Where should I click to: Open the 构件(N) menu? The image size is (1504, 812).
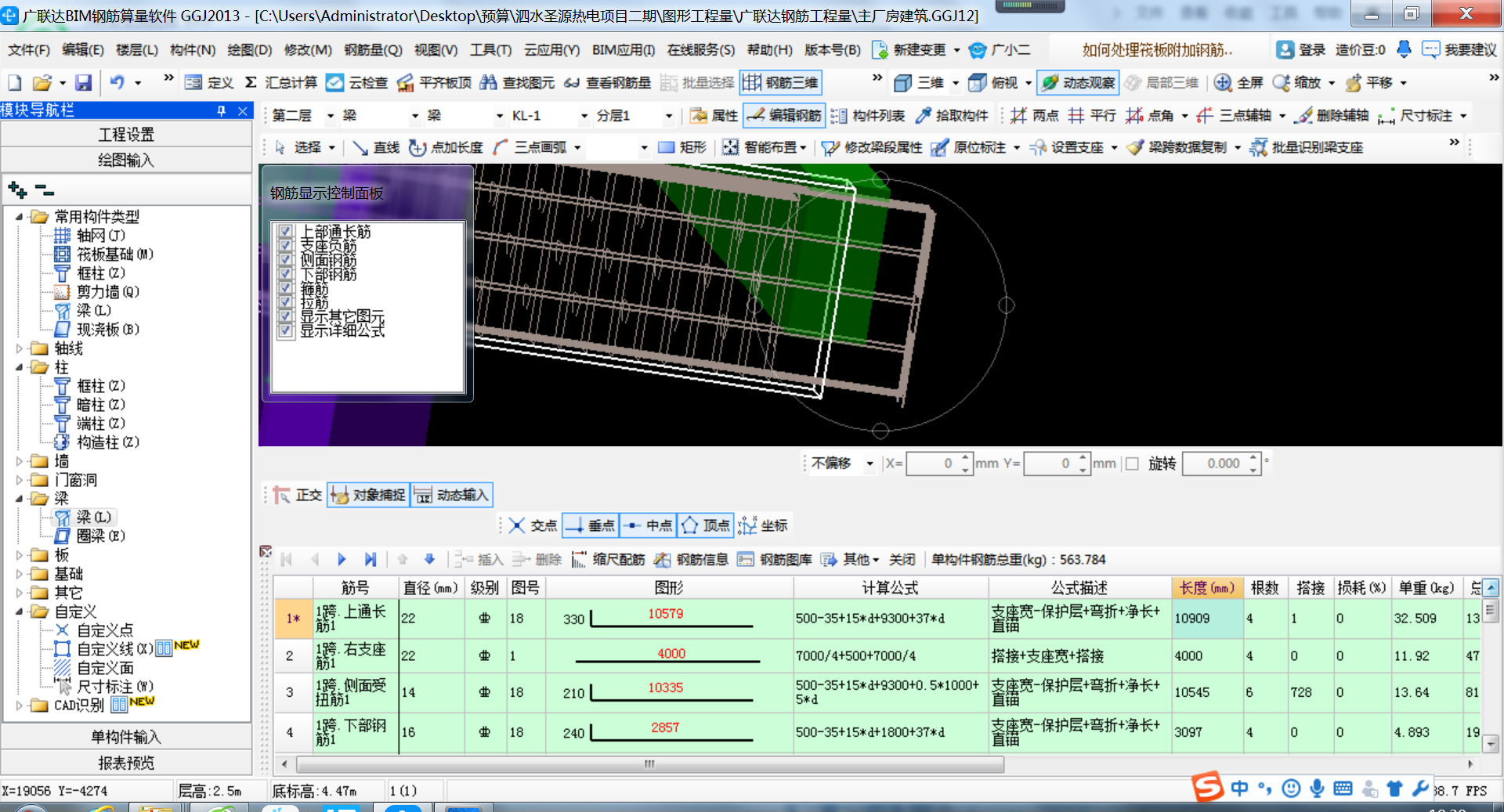pos(193,49)
